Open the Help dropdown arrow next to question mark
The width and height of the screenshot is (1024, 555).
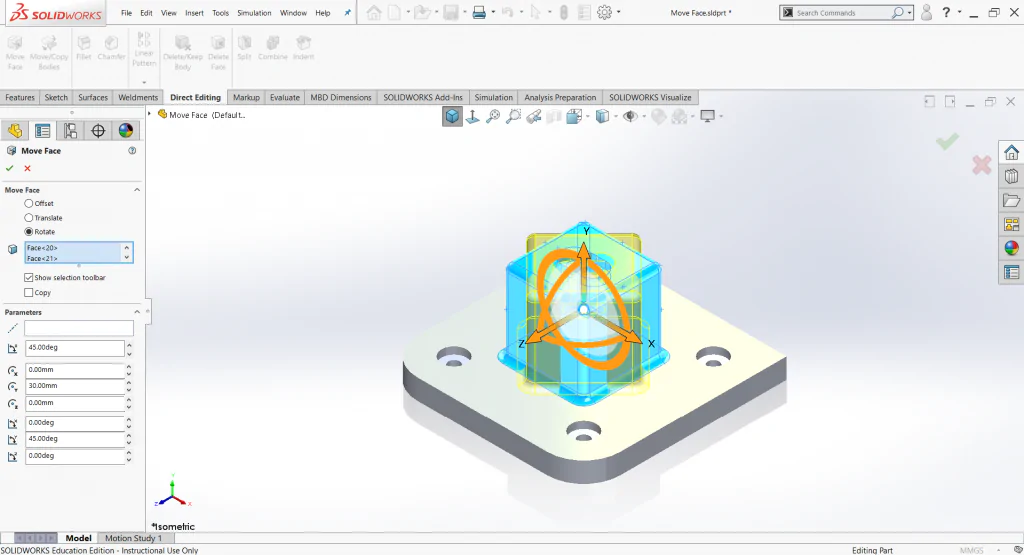959,12
